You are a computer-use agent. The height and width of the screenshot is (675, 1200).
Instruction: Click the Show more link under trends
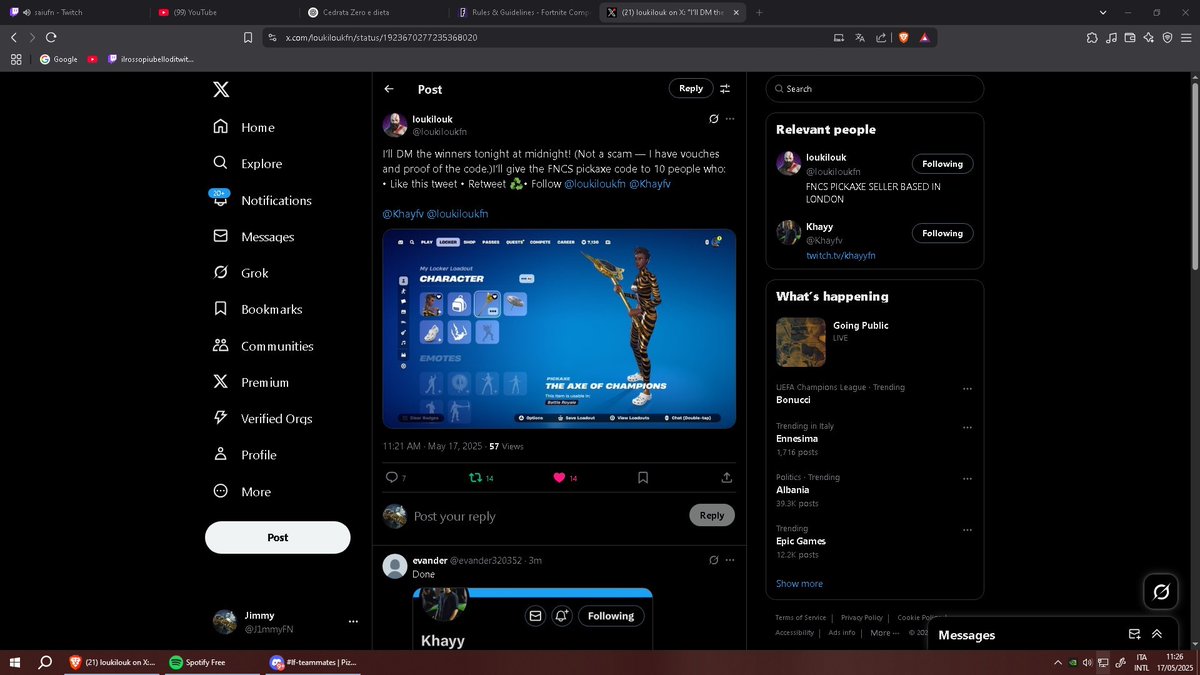click(x=799, y=584)
